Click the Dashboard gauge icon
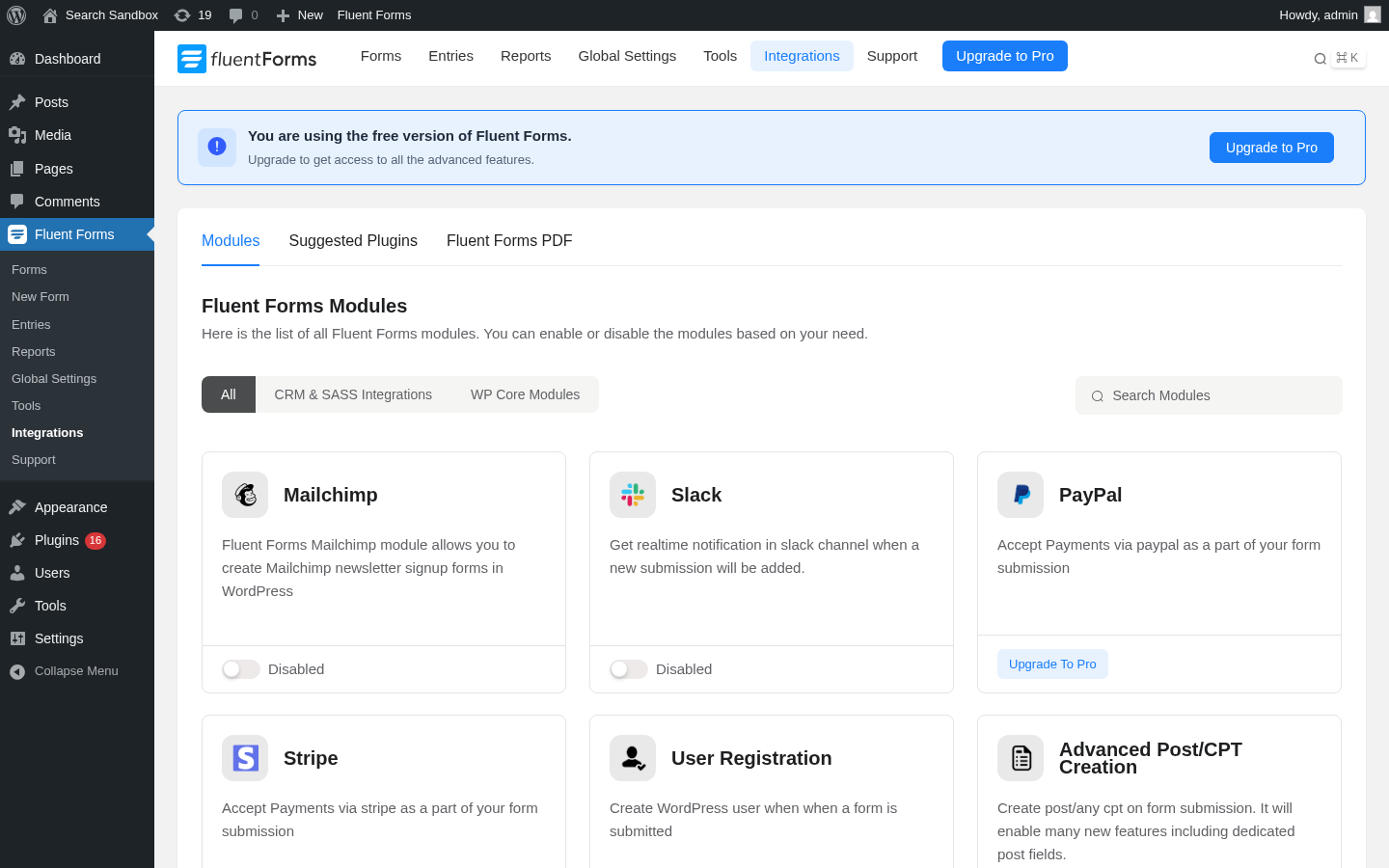 click(x=17, y=59)
